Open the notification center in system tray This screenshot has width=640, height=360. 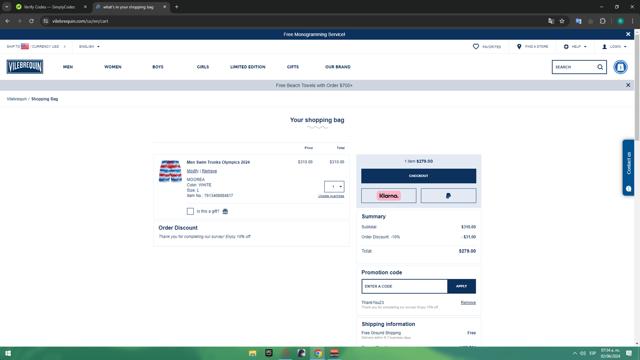pos(629,353)
